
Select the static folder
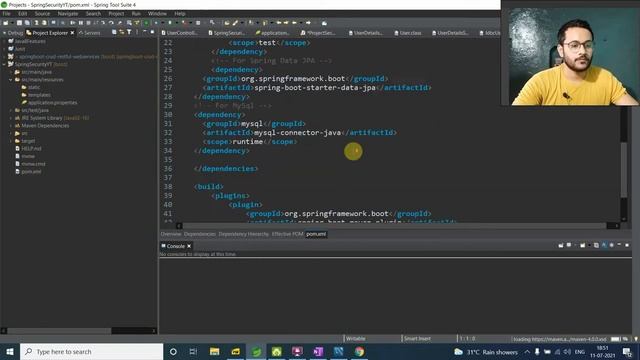click(x=31, y=87)
